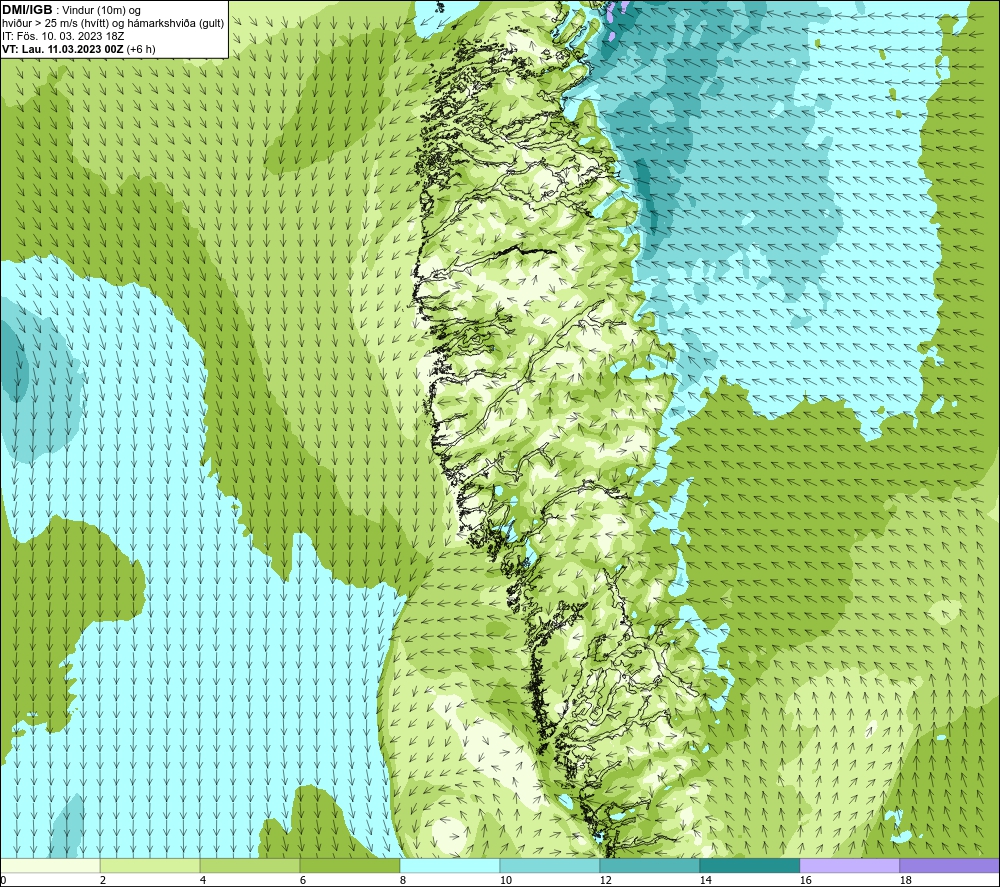Click the scale label '14'
Viewport: 1000px width, 887px height.
point(705,880)
